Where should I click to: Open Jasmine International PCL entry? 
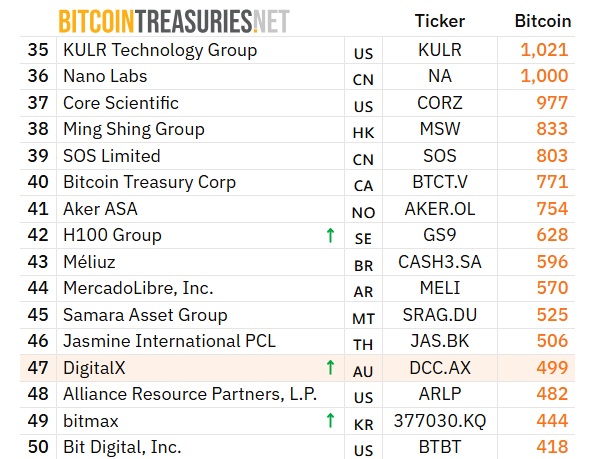170,341
